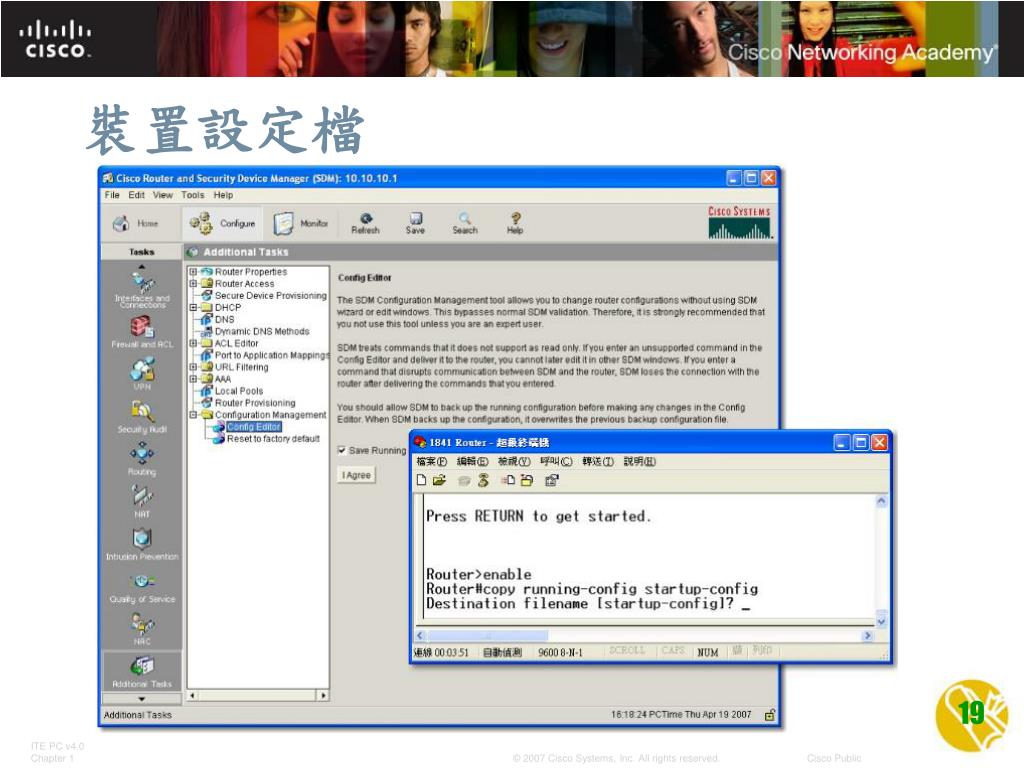Launch the Security Audit task

[x=142, y=417]
